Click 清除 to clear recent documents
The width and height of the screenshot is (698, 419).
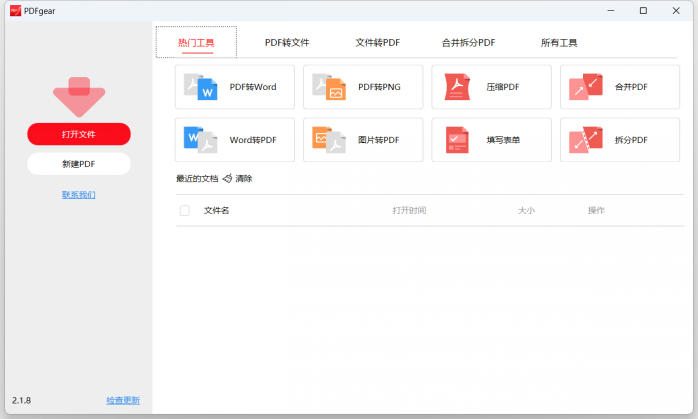point(244,179)
